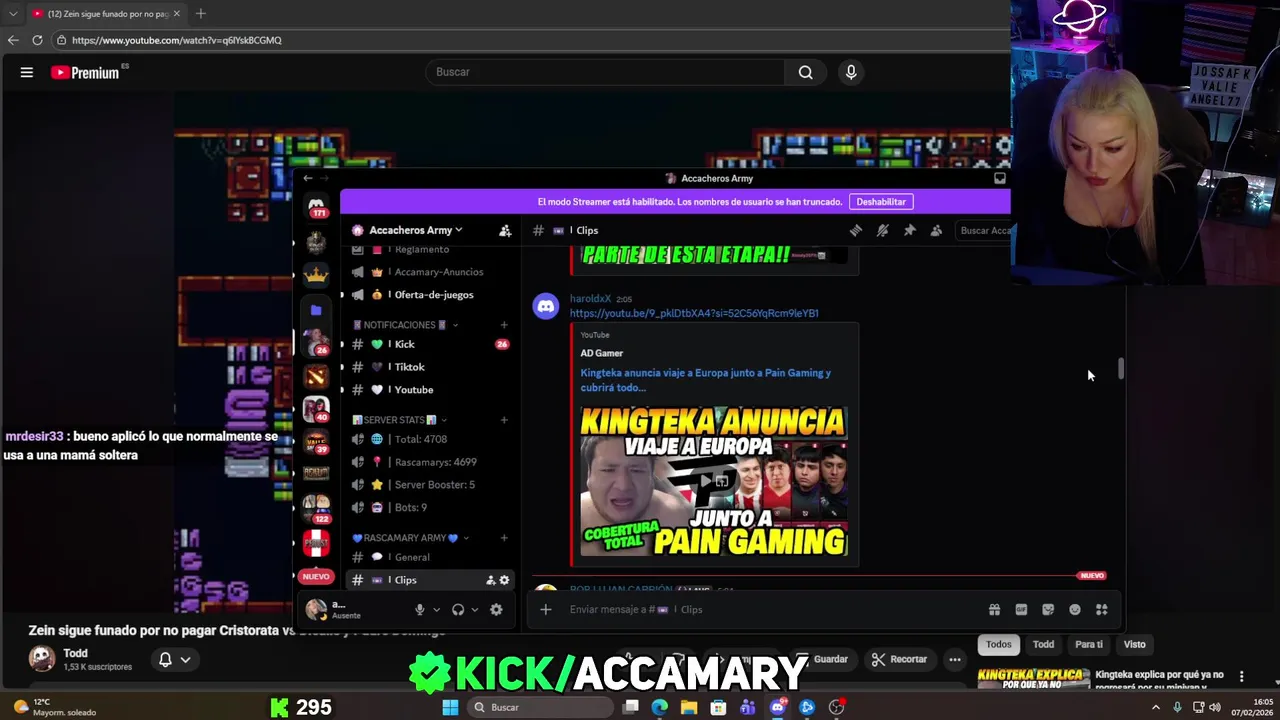Open Discord user settings gear
Viewport: 1280px width, 720px height.
click(x=496, y=610)
